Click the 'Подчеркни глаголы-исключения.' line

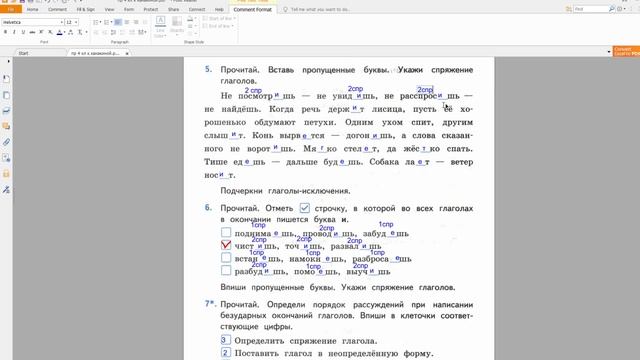285,191
